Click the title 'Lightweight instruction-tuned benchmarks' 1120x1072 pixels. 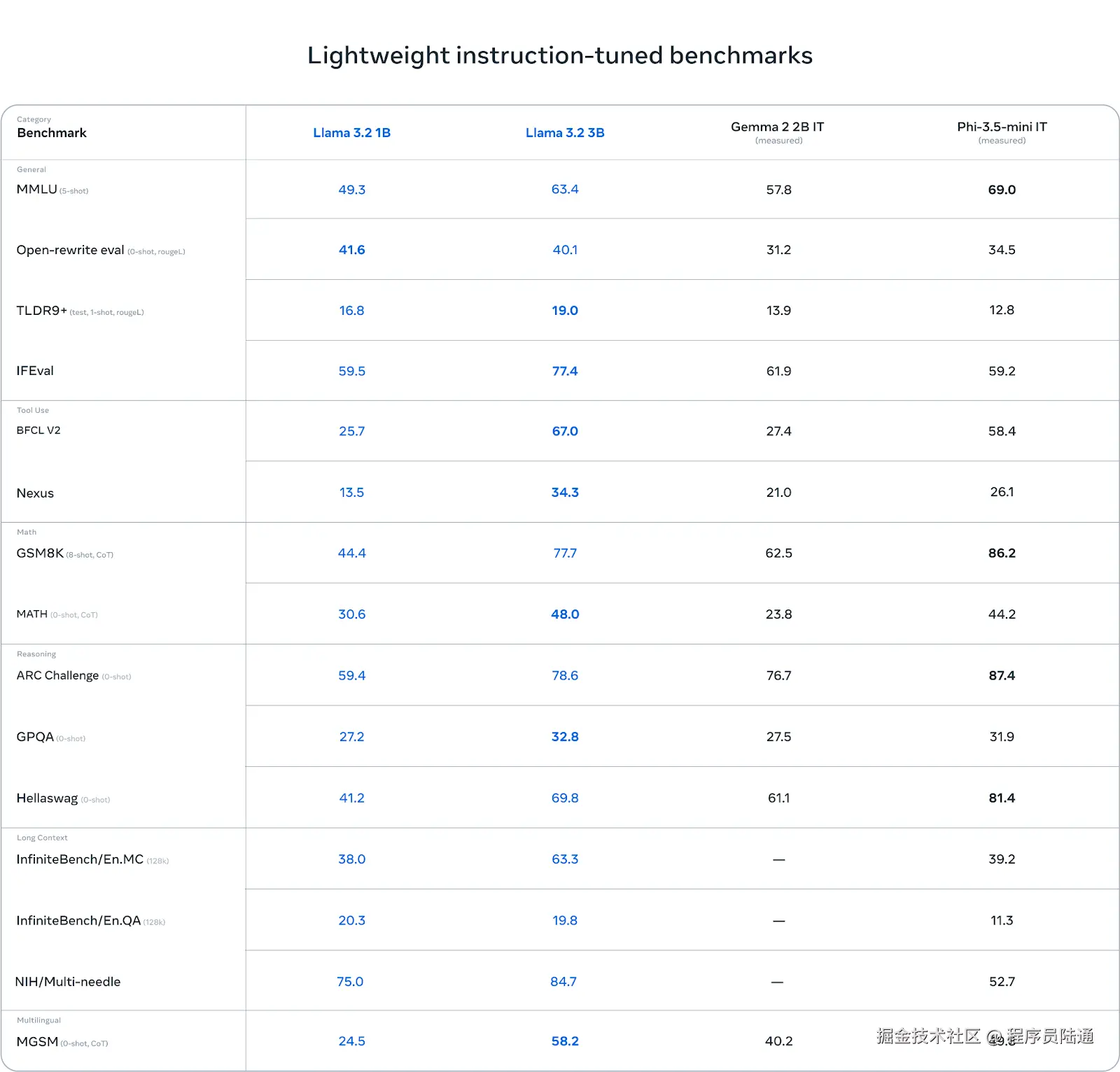point(560,55)
